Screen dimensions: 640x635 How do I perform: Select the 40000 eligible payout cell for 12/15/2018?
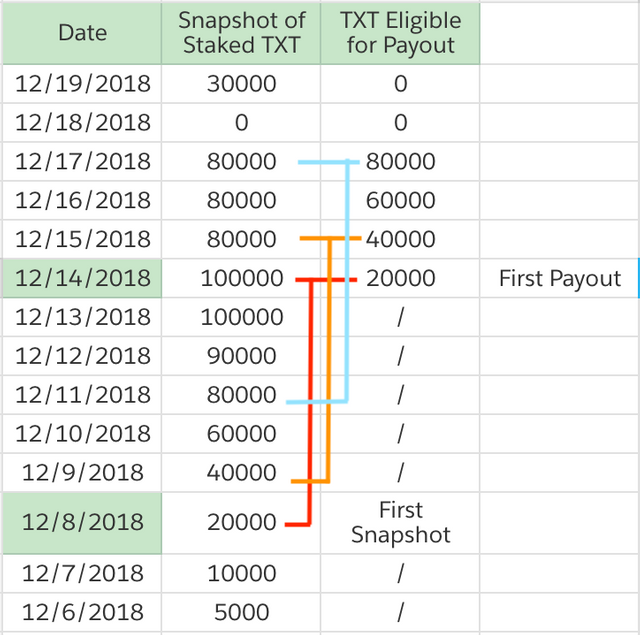tap(400, 240)
